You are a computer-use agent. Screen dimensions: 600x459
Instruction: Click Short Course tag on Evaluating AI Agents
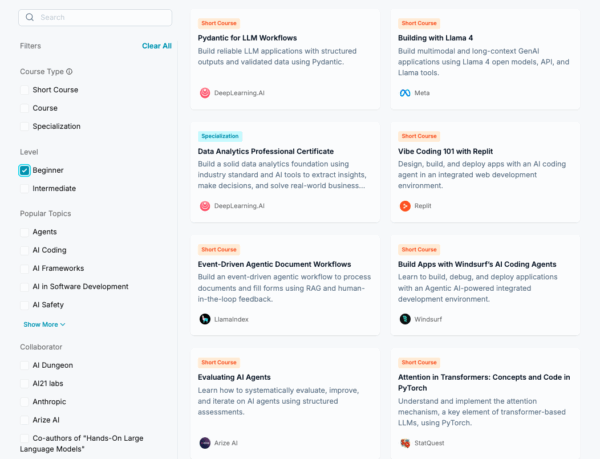(219, 362)
